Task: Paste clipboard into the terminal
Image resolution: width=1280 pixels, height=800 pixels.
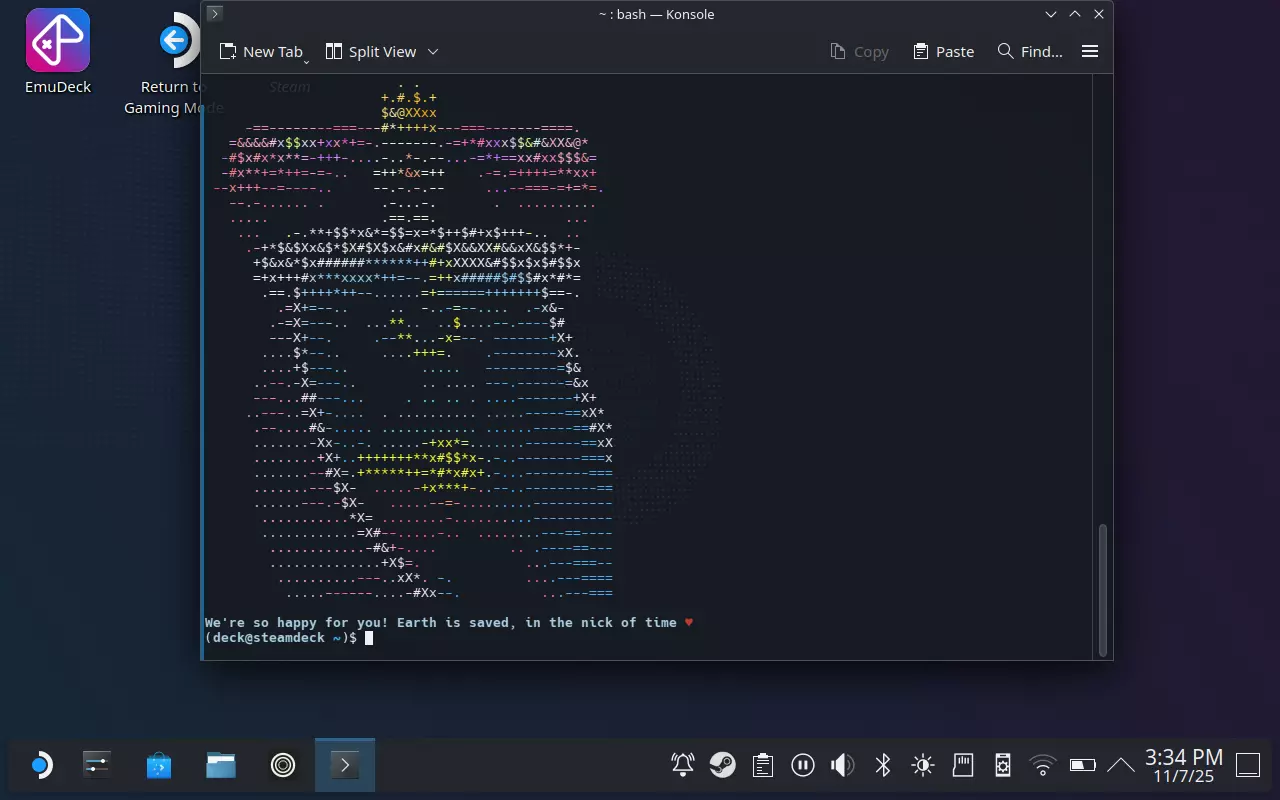Action: (x=943, y=52)
